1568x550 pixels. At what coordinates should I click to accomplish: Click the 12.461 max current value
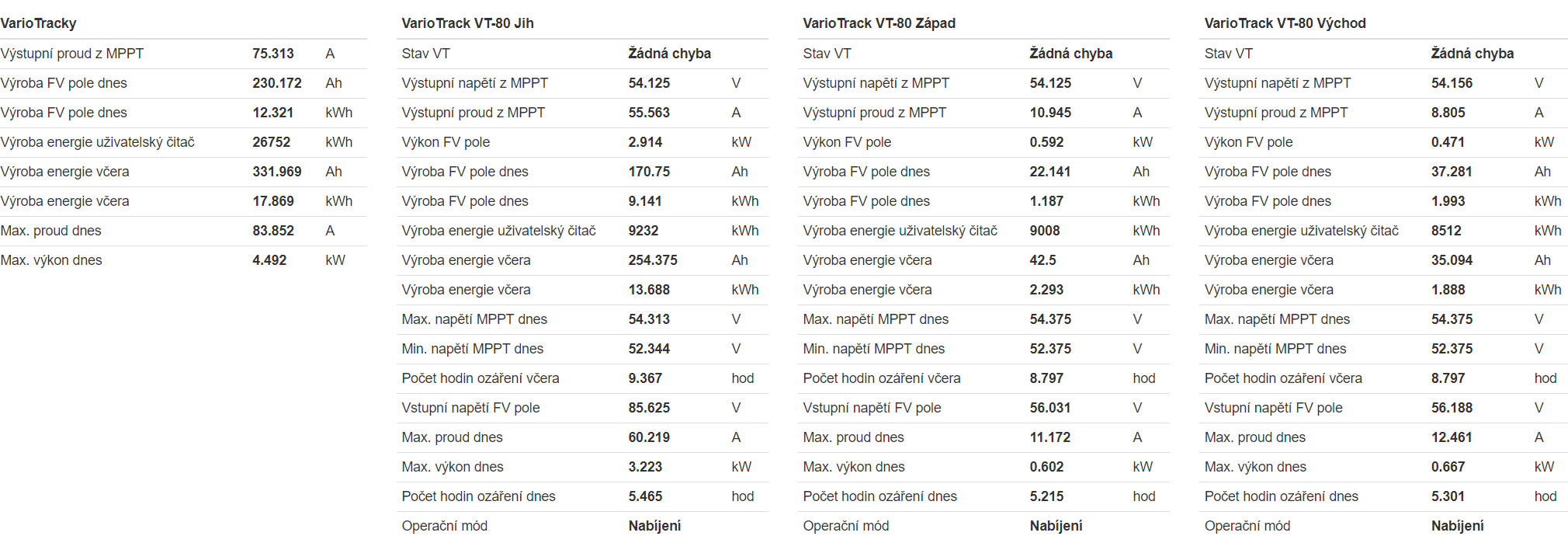click(1452, 437)
